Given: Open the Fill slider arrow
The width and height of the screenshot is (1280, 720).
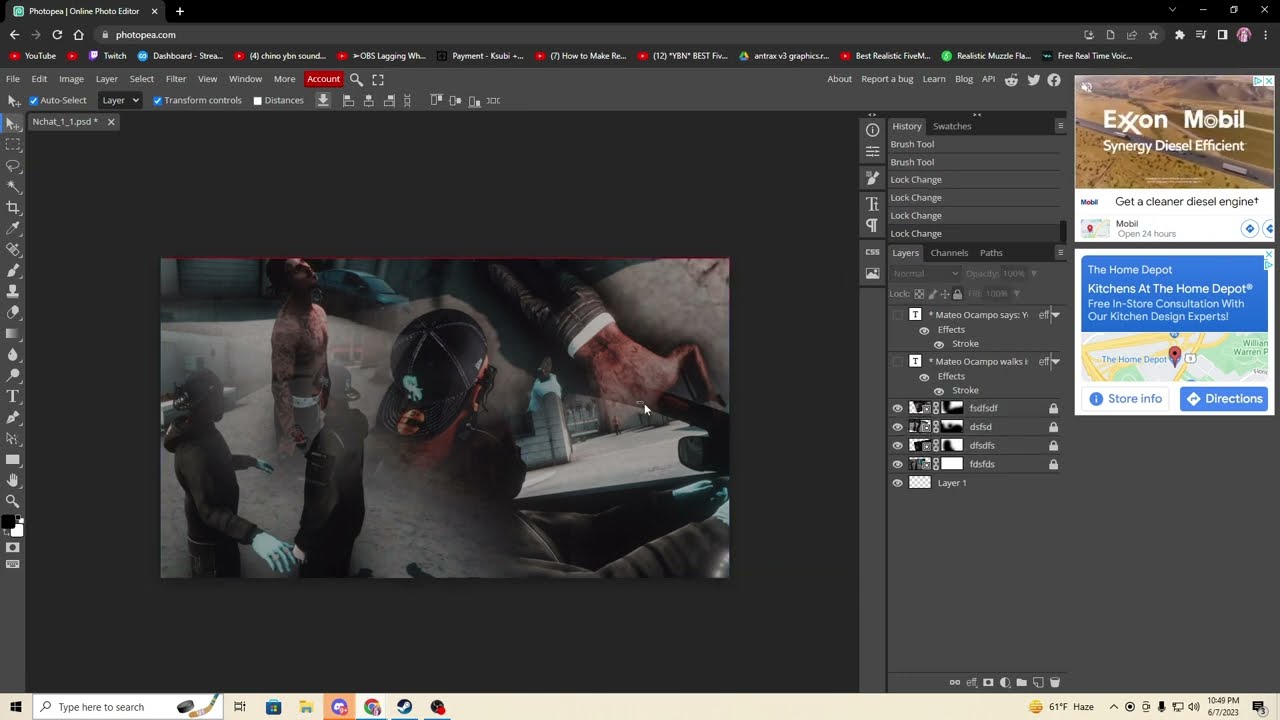Looking at the screenshot, I should [x=1017, y=293].
